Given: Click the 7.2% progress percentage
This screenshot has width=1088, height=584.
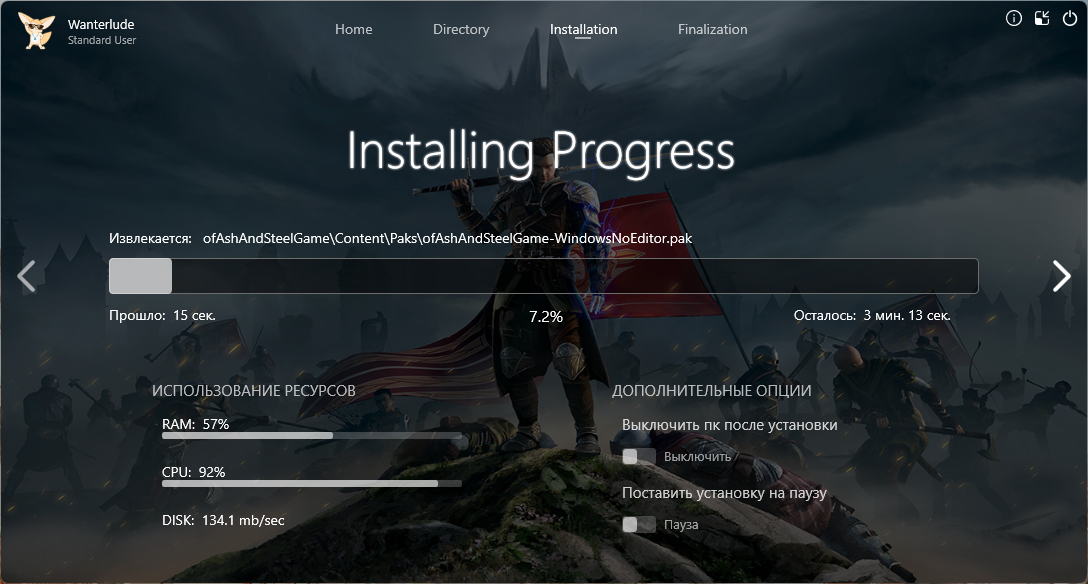Looking at the screenshot, I should [545, 316].
